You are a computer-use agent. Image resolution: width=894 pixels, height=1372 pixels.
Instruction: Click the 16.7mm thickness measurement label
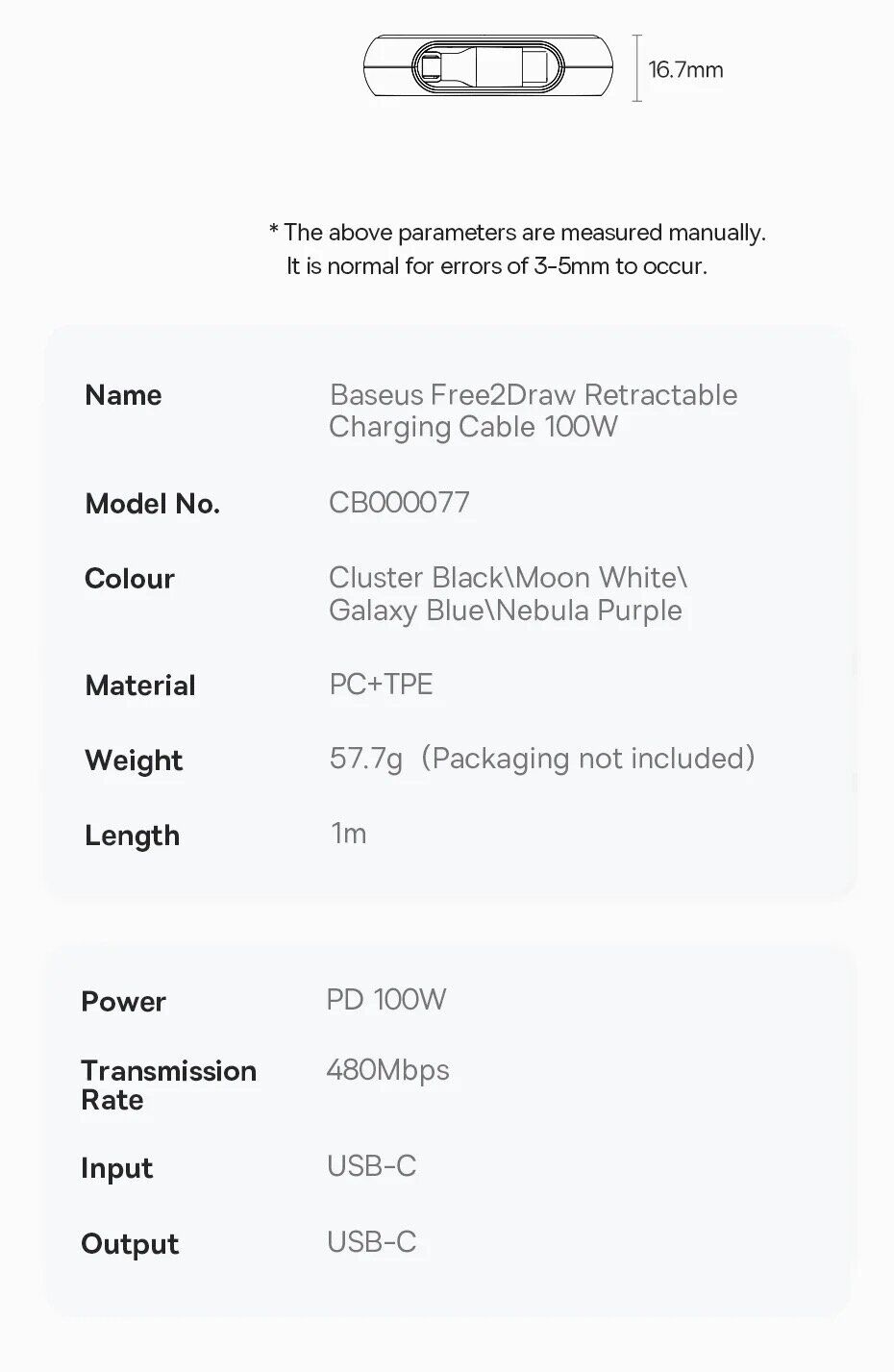[x=684, y=69]
